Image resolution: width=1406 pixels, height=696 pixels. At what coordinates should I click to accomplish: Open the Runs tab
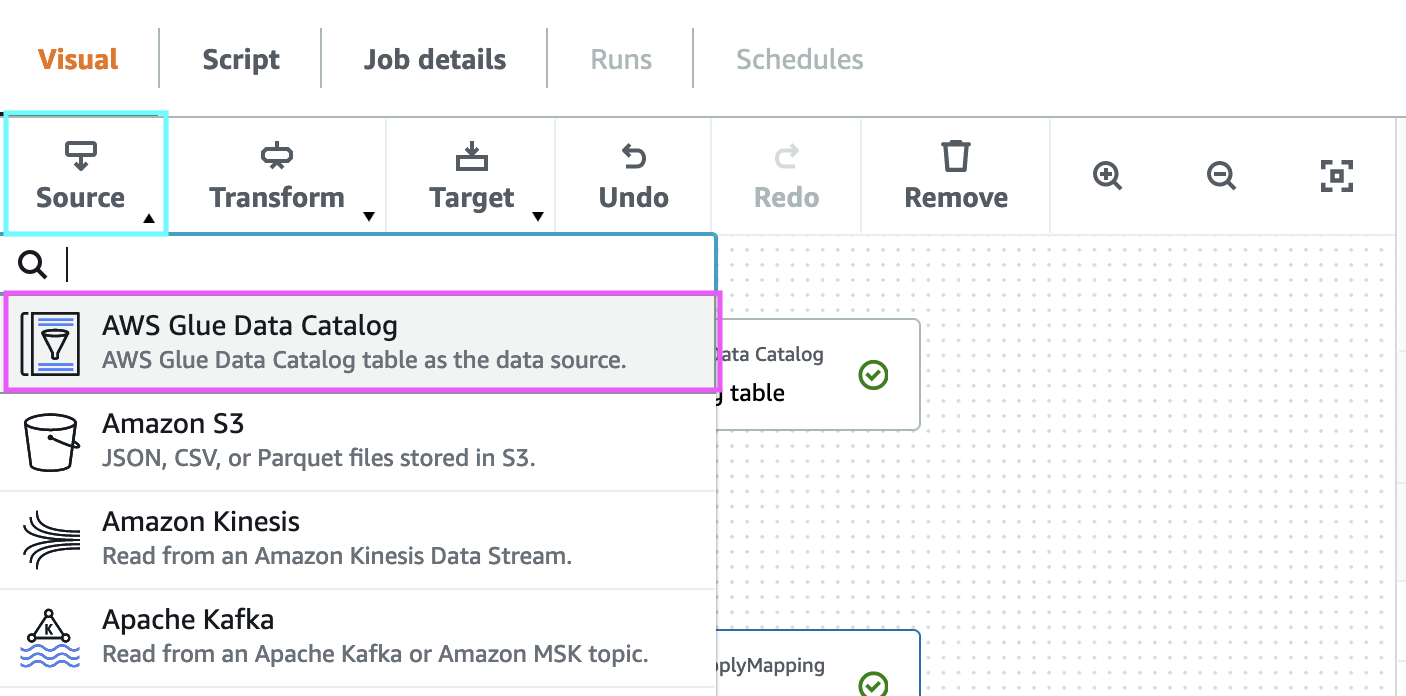pyautogui.click(x=621, y=60)
